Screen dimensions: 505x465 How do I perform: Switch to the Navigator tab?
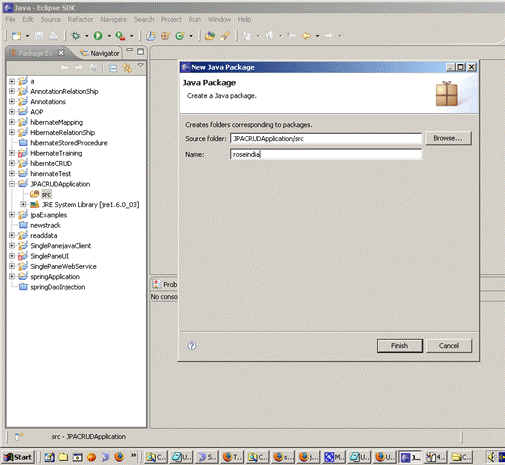[x=100, y=53]
